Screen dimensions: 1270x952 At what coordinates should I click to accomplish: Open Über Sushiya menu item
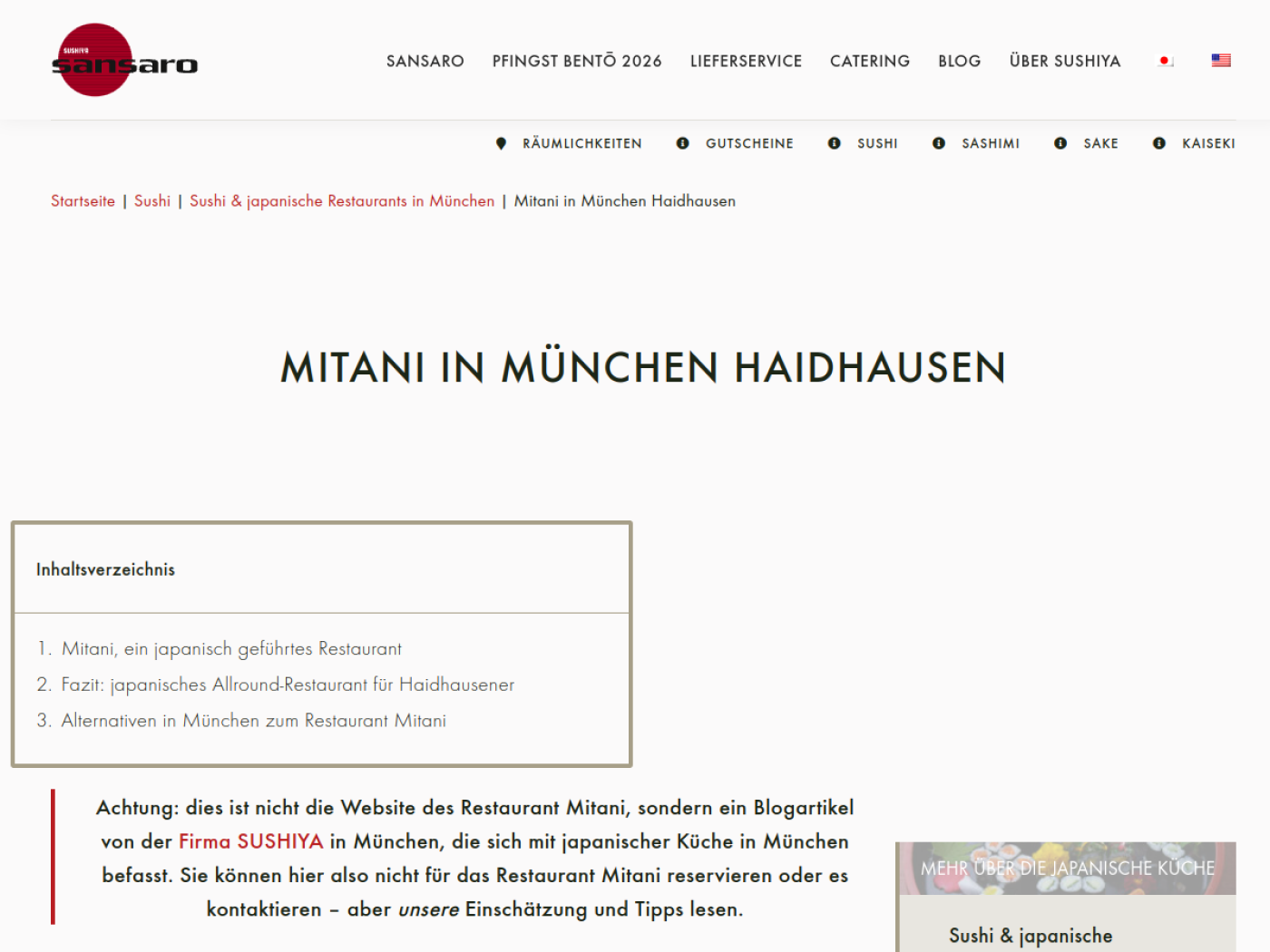(x=1065, y=61)
